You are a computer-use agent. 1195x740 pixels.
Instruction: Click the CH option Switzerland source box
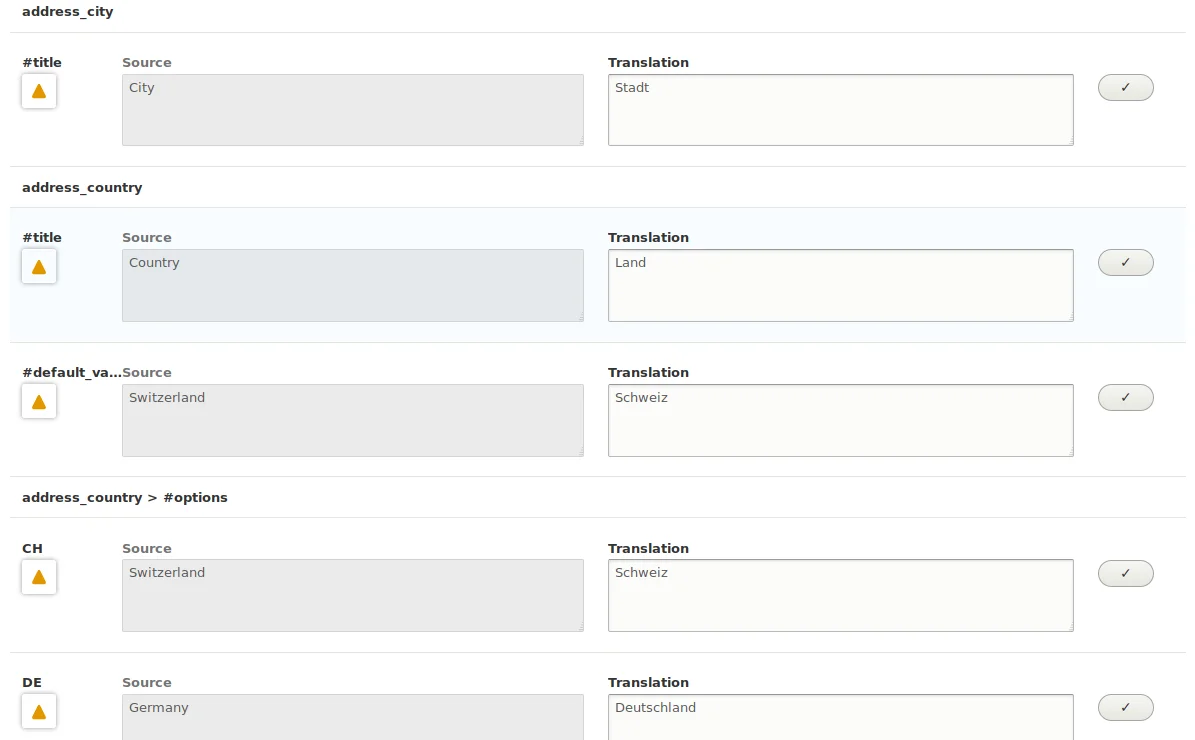click(352, 595)
